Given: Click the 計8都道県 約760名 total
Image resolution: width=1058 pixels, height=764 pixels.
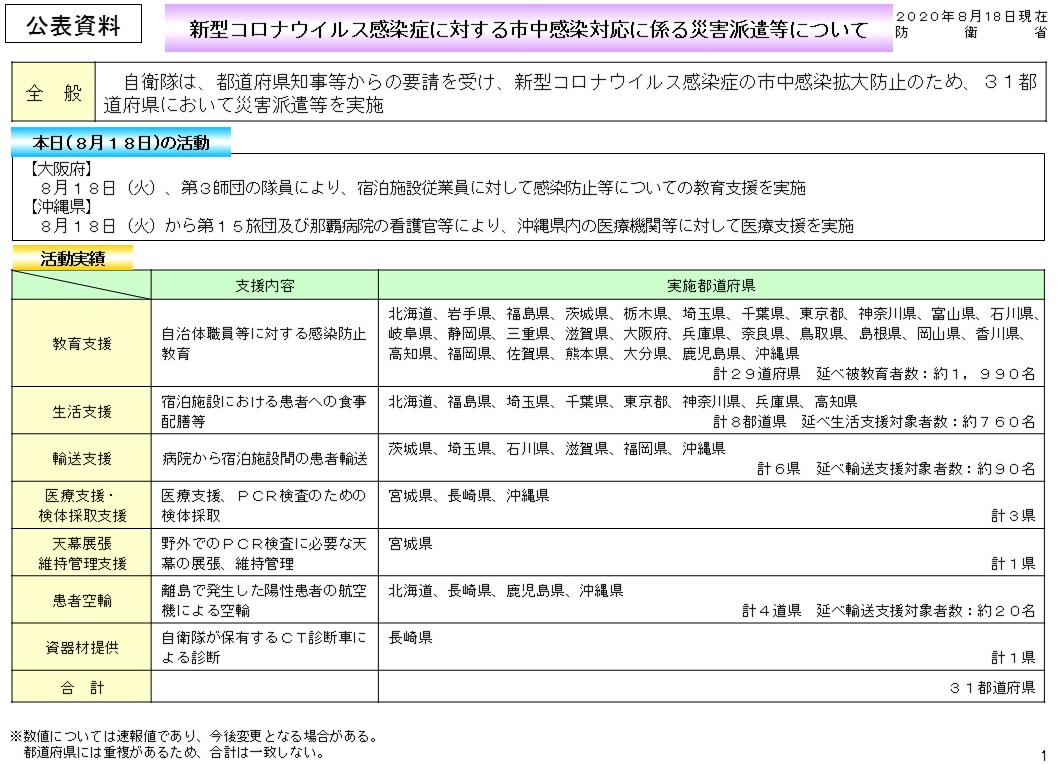Looking at the screenshot, I should (874, 421).
